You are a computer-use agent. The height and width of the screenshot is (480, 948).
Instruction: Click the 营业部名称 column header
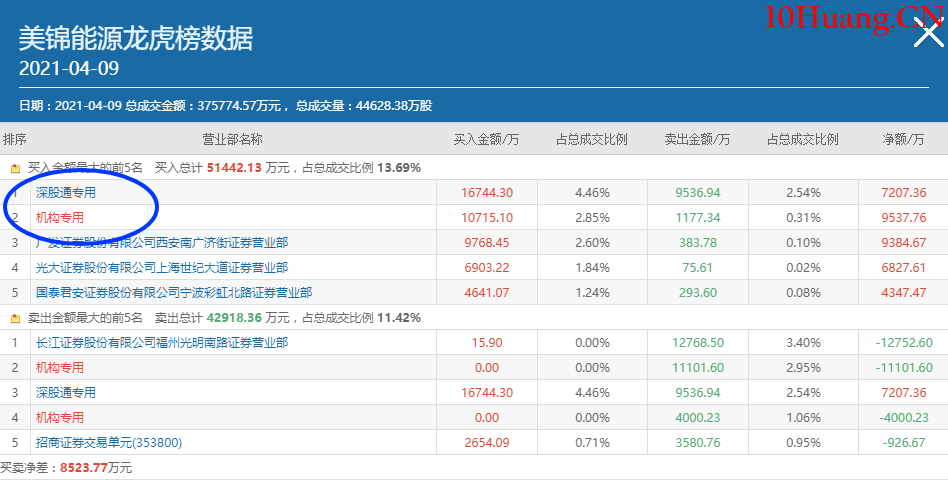232,140
